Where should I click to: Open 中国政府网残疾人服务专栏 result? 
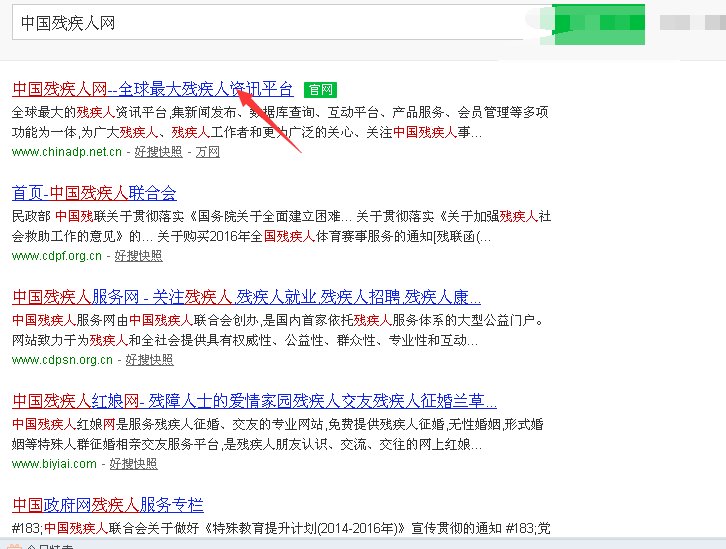click(108, 505)
